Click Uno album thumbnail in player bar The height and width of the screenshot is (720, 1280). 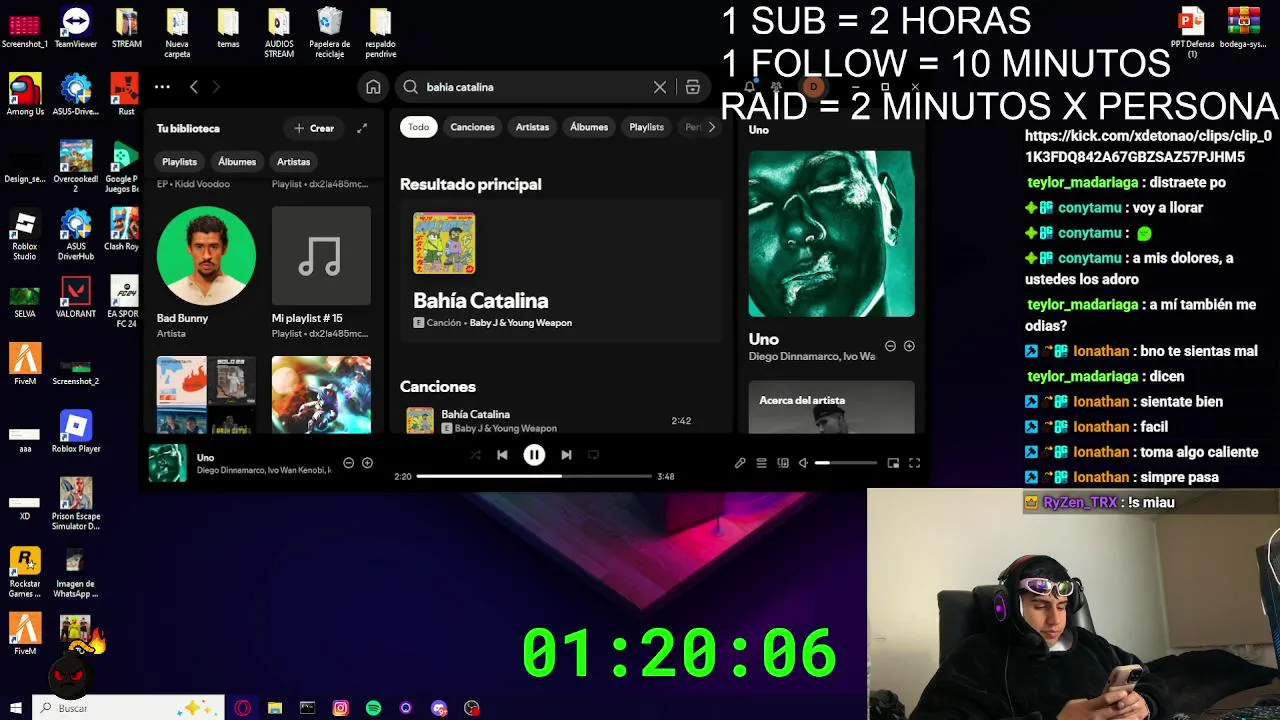167,463
